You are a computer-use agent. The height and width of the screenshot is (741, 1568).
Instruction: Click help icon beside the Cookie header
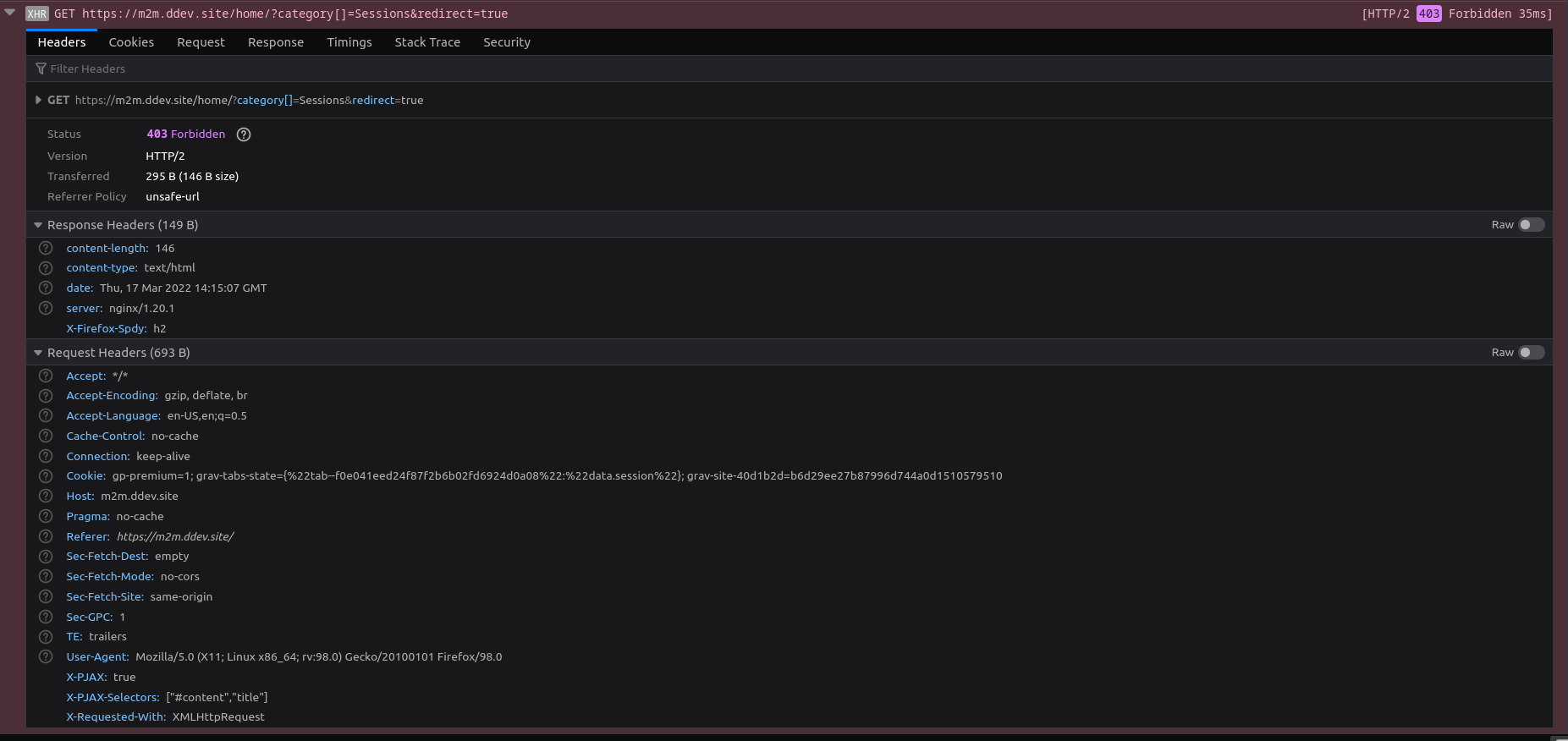click(x=46, y=476)
